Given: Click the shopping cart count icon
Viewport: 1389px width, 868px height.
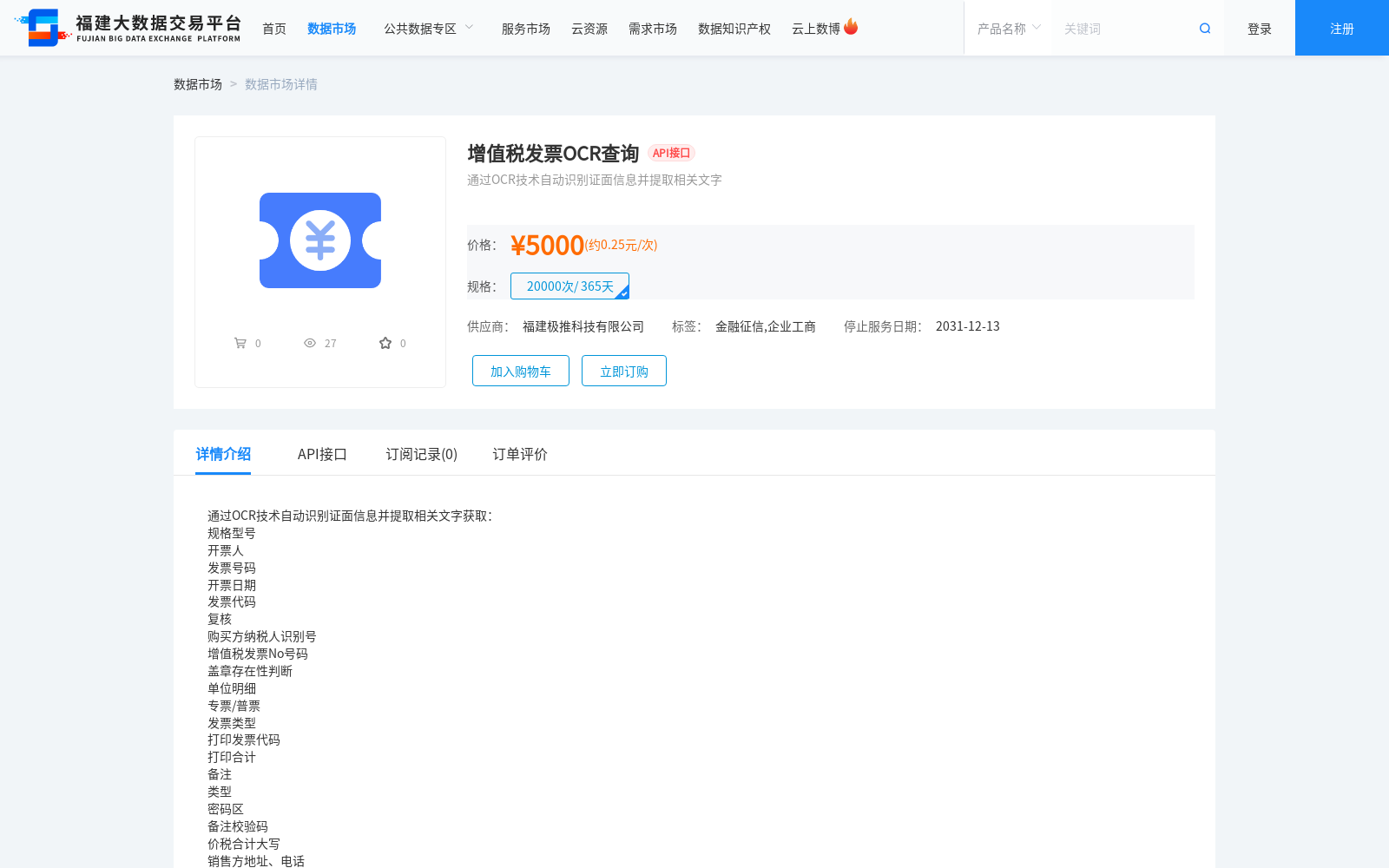Looking at the screenshot, I should [240, 343].
